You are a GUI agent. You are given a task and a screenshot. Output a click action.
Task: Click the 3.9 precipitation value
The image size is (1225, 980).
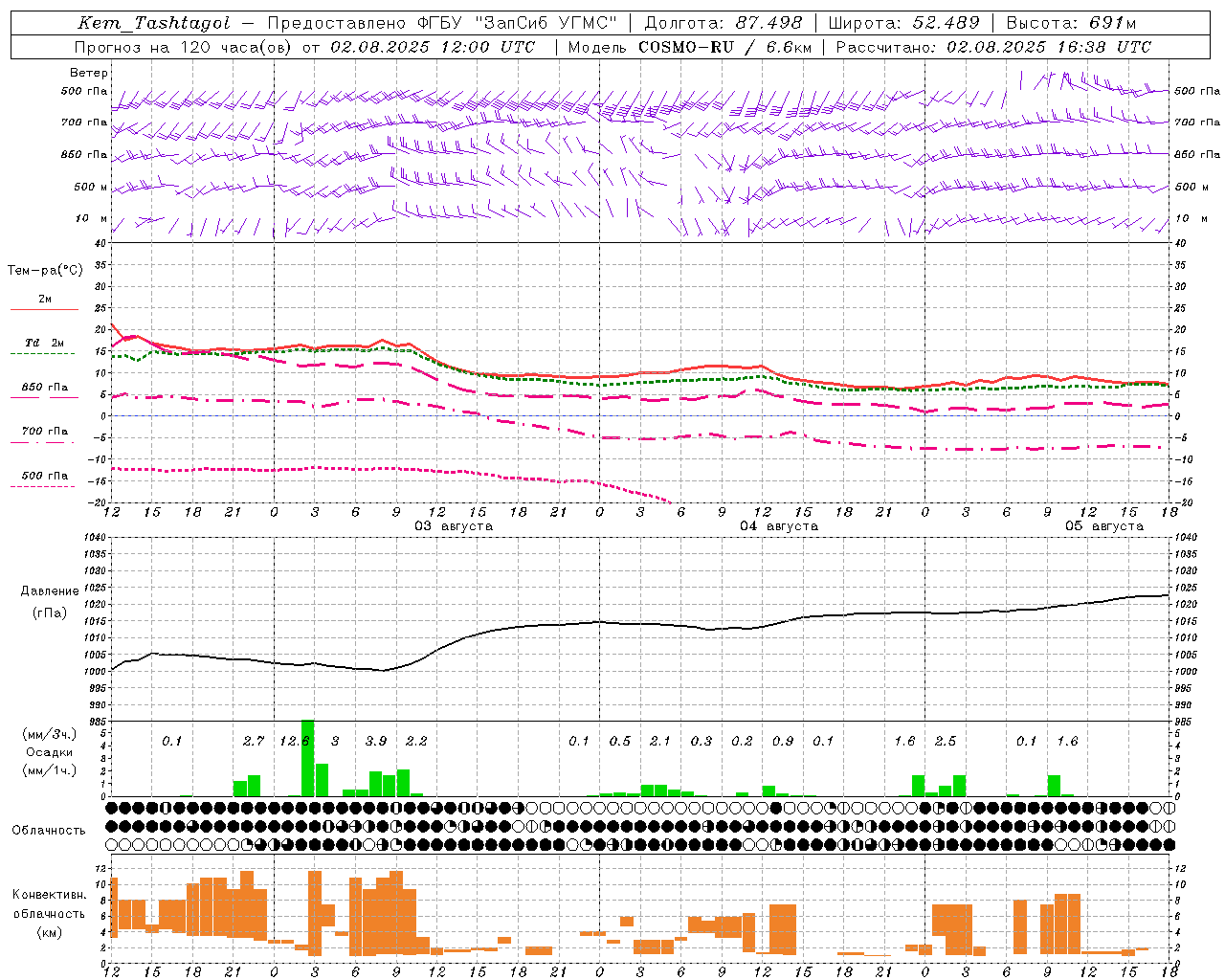coord(376,742)
